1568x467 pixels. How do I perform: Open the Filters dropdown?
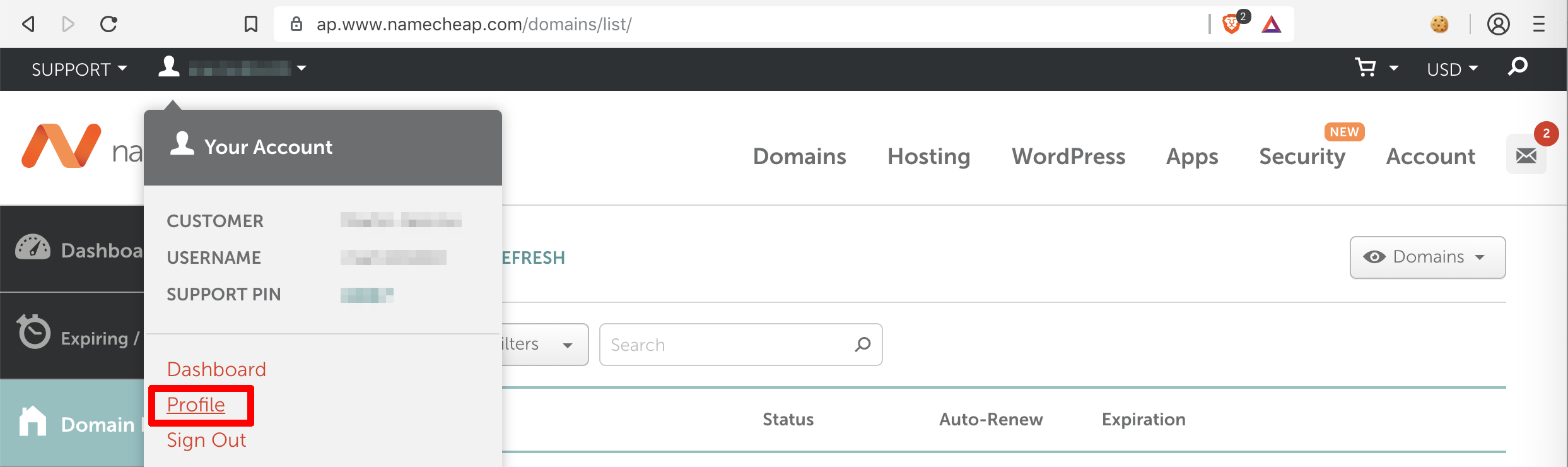click(x=544, y=345)
